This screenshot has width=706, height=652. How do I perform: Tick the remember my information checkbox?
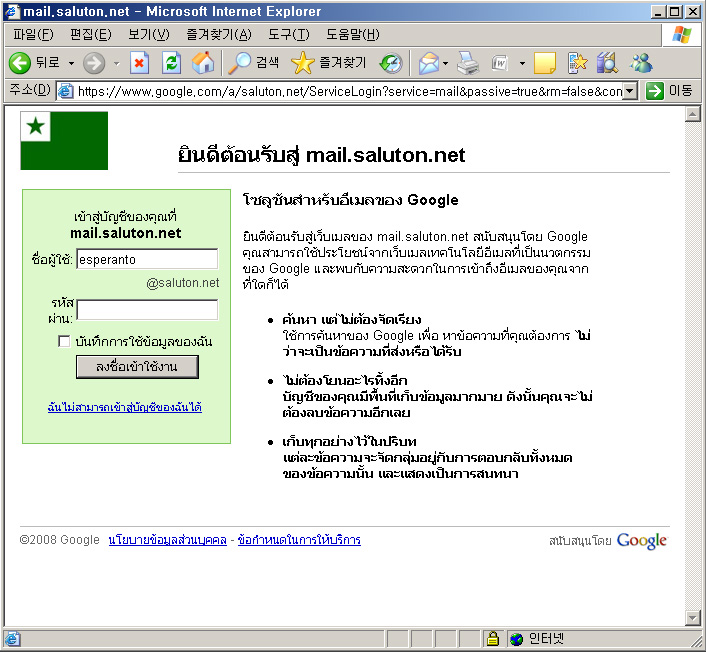point(64,341)
